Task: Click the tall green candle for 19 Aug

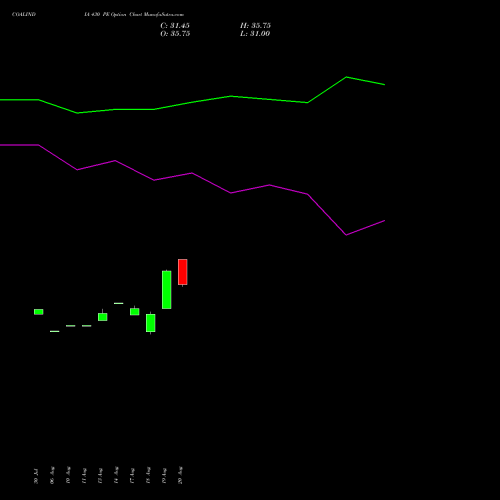Action: pyautogui.click(x=167, y=290)
